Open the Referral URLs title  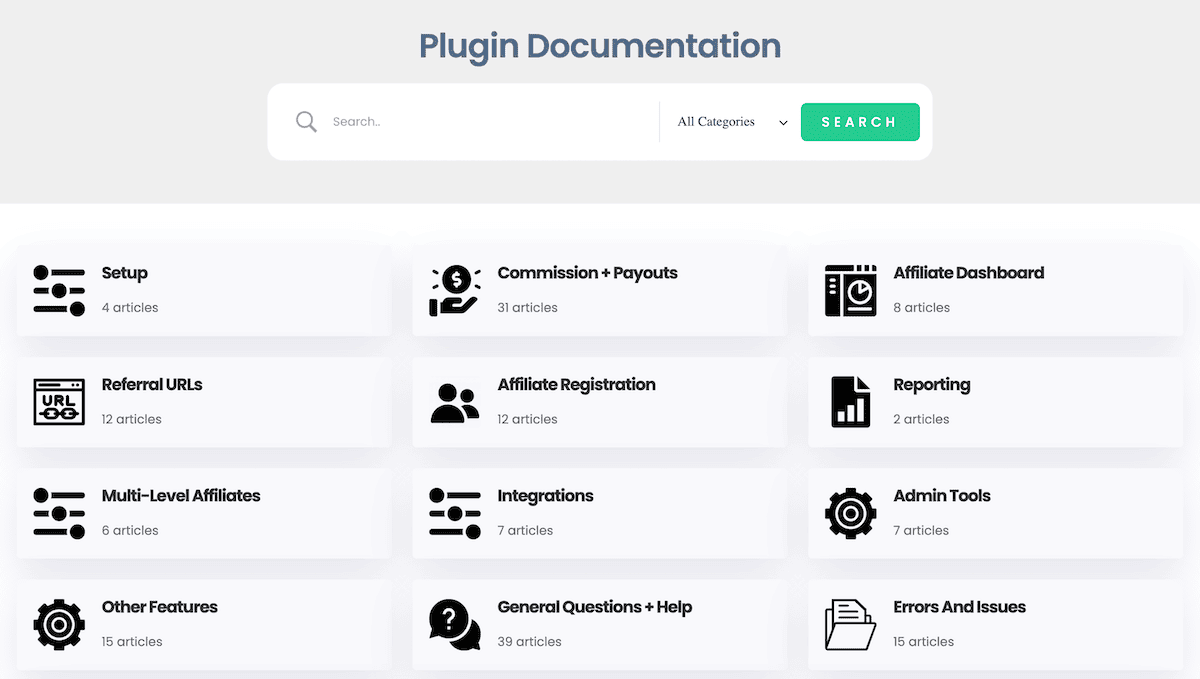(152, 385)
